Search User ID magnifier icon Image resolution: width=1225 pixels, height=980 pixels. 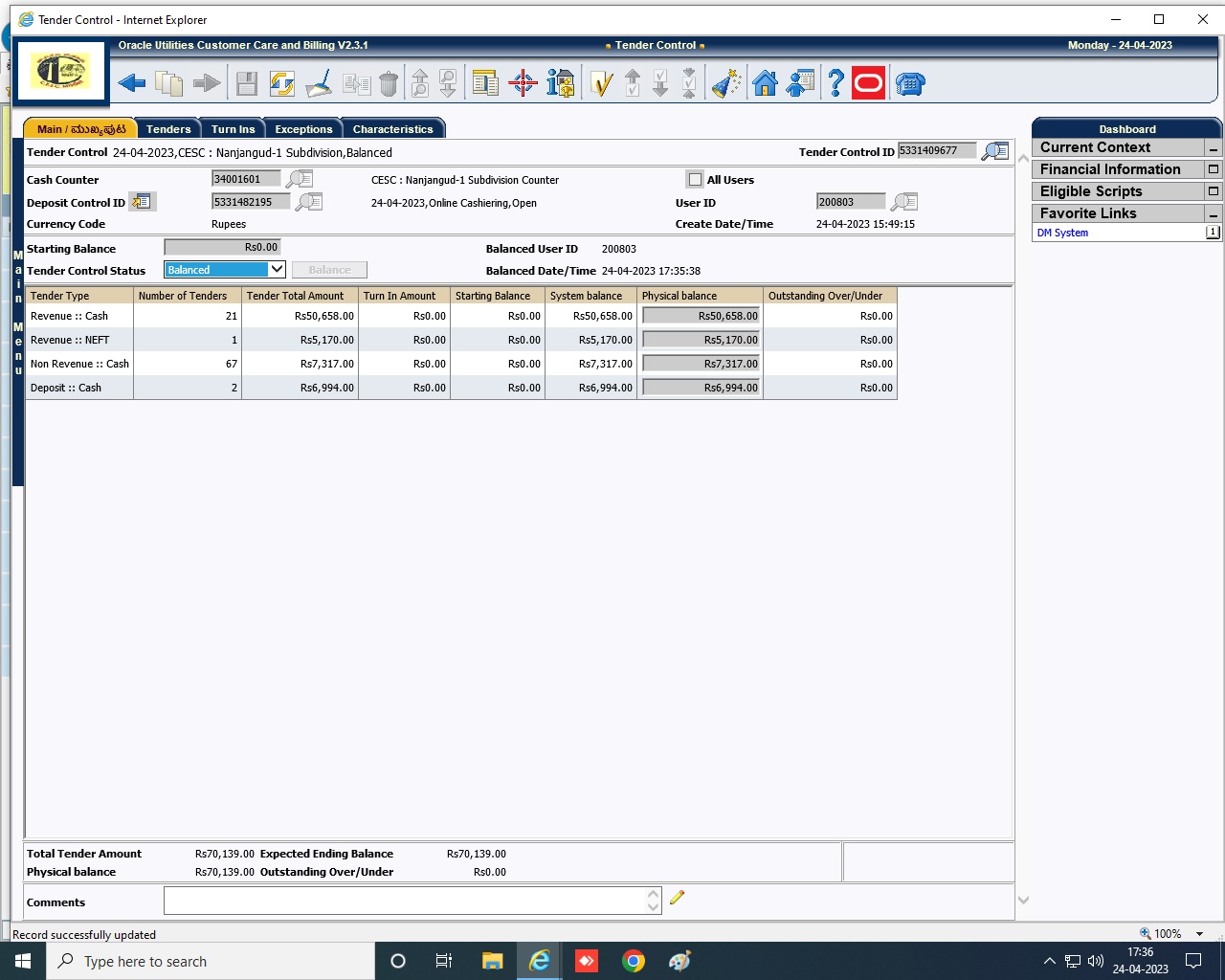[x=904, y=202]
